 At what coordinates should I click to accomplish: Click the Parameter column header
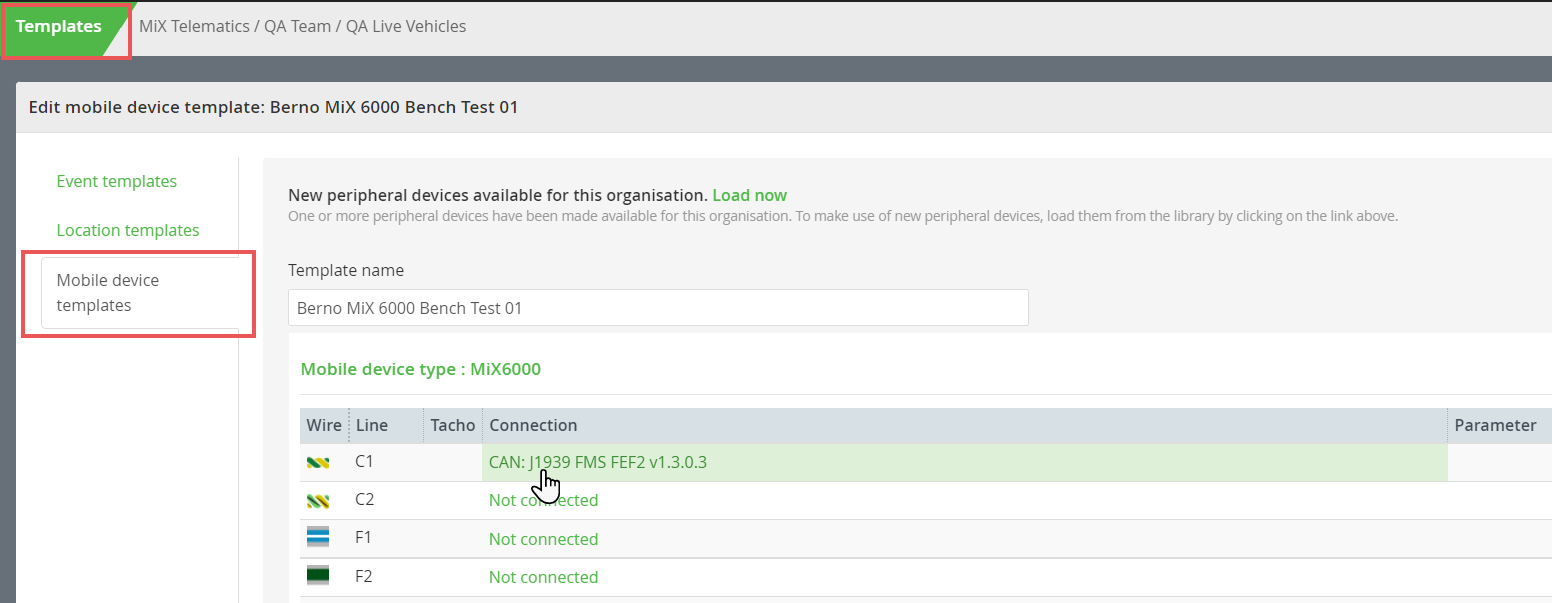click(x=1500, y=425)
